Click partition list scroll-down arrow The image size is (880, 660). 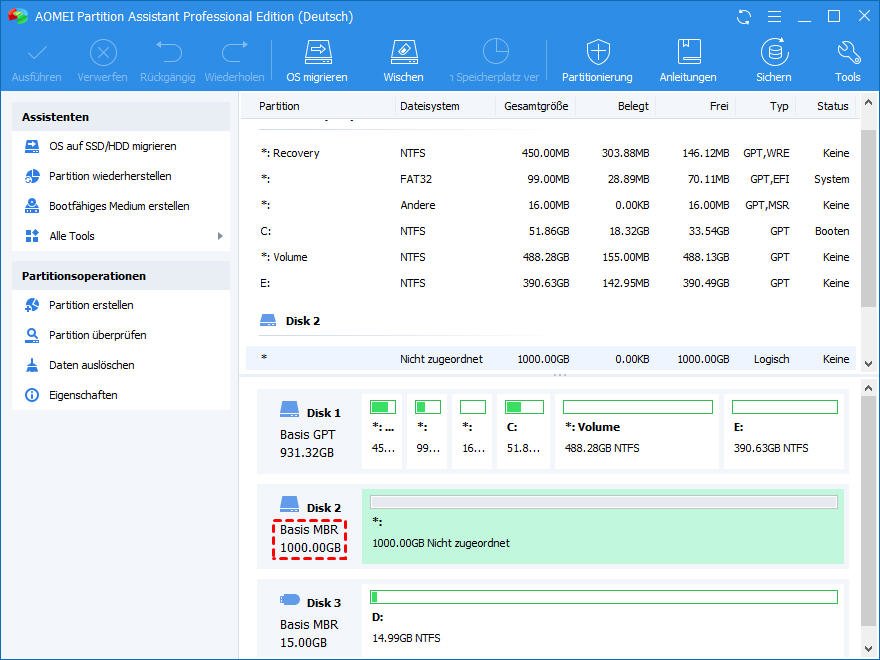point(869,364)
